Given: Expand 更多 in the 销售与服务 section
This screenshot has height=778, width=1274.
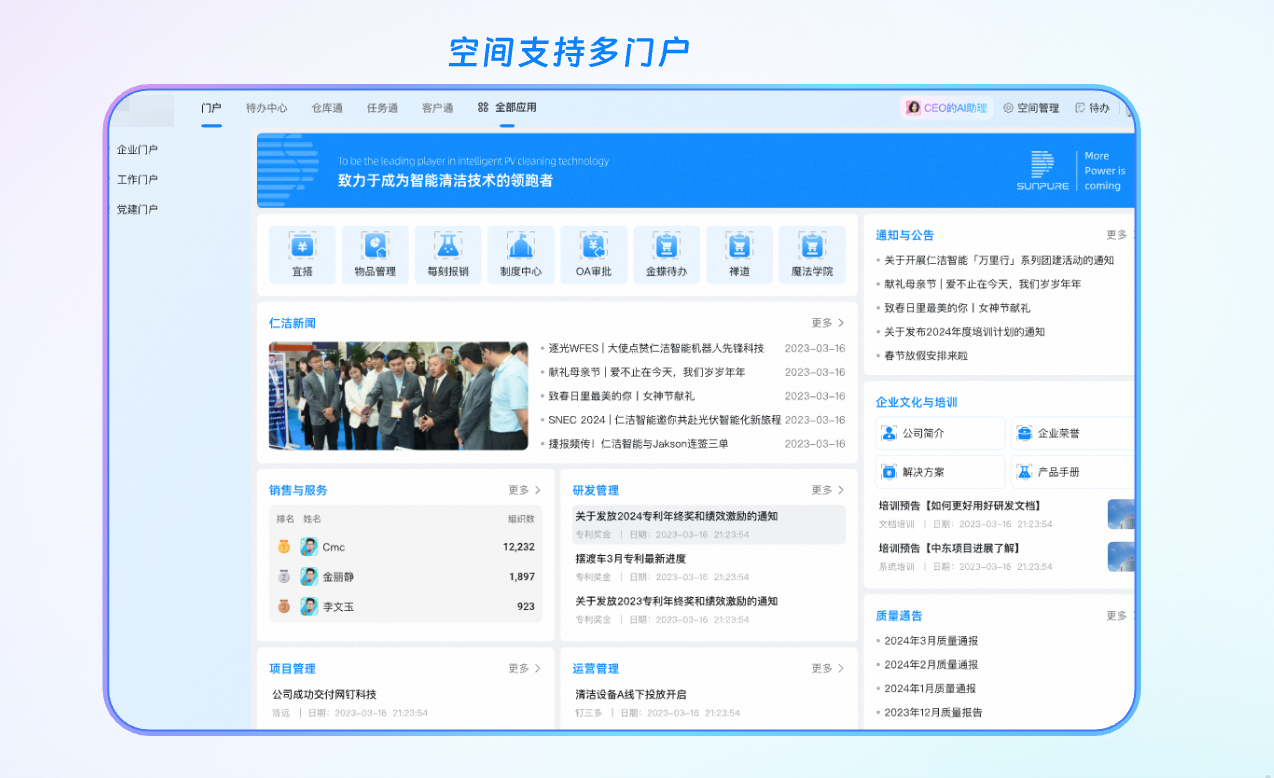Looking at the screenshot, I should tap(525, 490).
